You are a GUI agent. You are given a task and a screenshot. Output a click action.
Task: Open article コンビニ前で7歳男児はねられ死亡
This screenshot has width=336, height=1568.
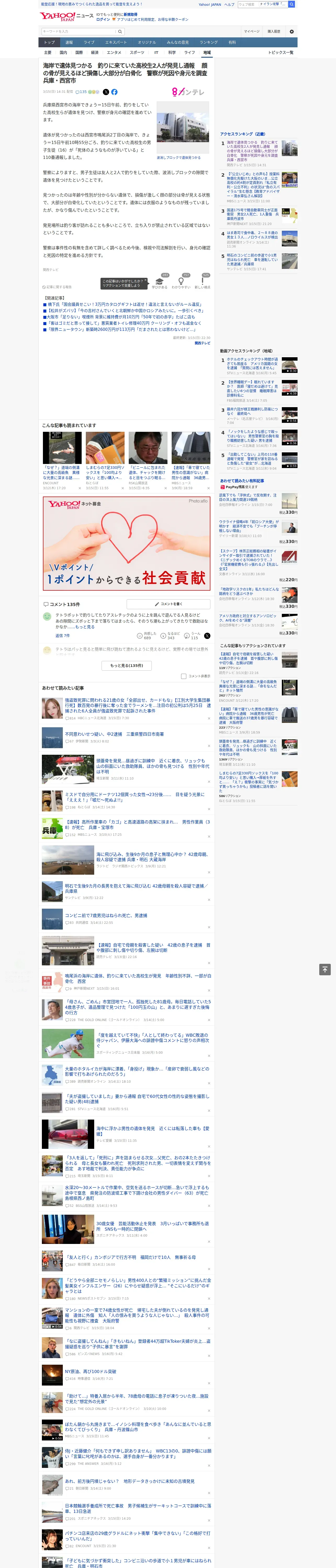click(106, 915)
